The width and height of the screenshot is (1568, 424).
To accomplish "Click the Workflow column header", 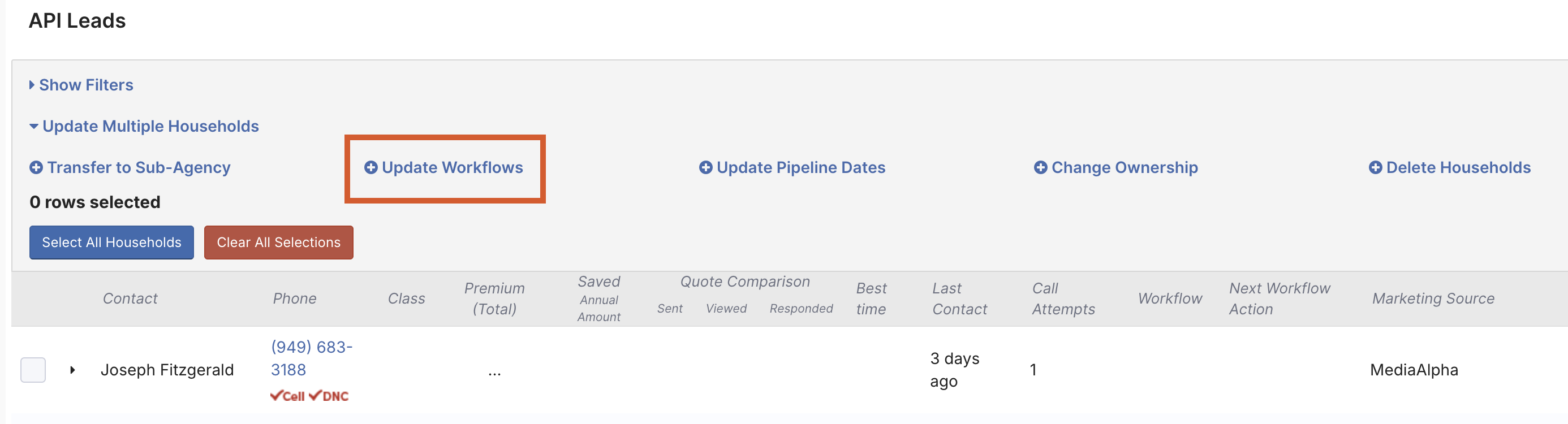I will pos(1170,298).
